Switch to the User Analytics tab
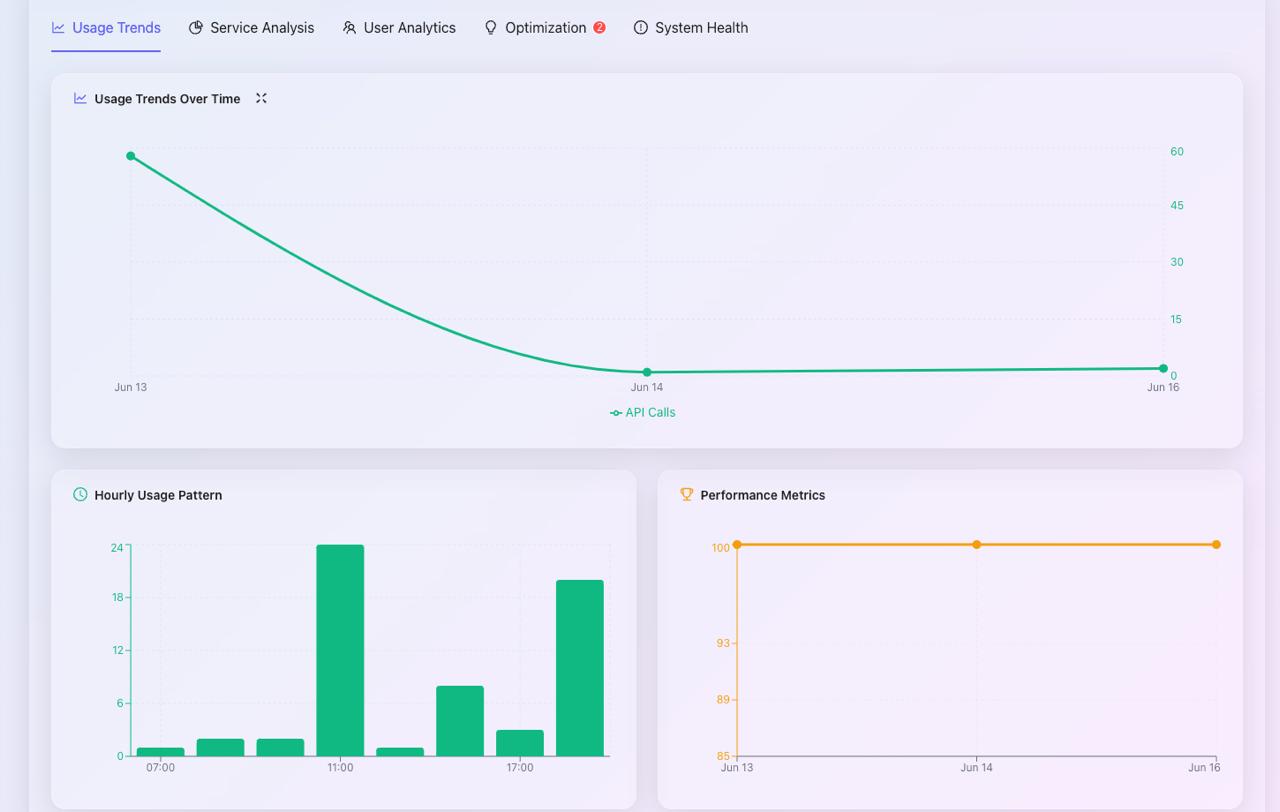 pyautogui.click(x=409, y=28)
